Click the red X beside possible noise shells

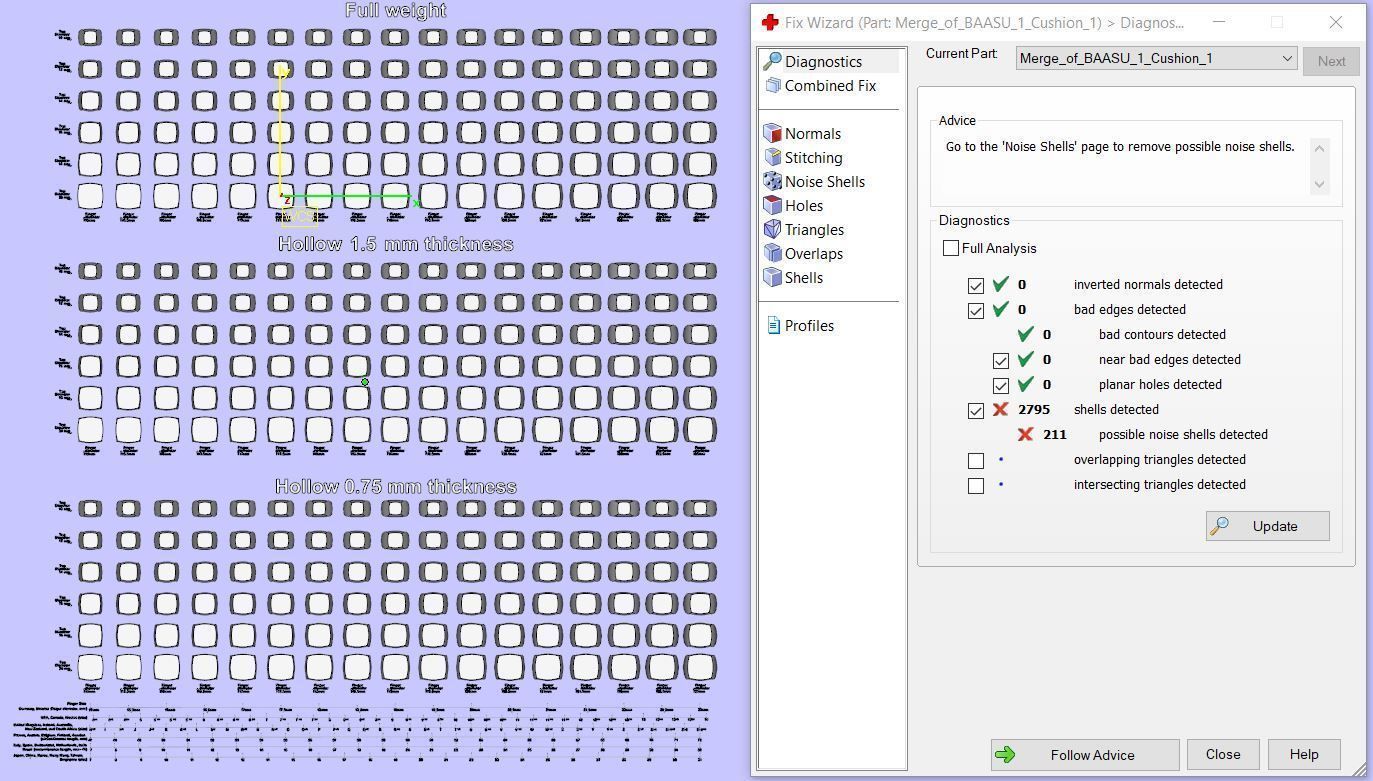[1025, 435]
